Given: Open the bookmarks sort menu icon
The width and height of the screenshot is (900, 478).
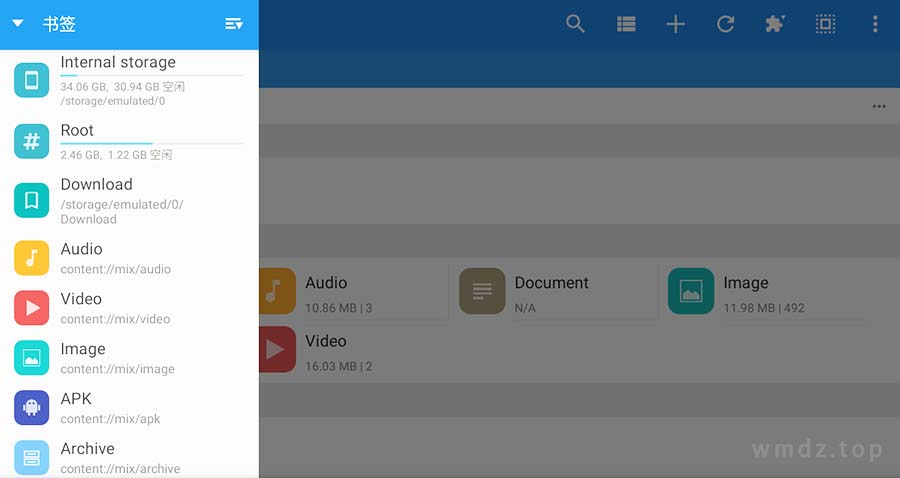Looking at the screenshot, I should [234, 24].
